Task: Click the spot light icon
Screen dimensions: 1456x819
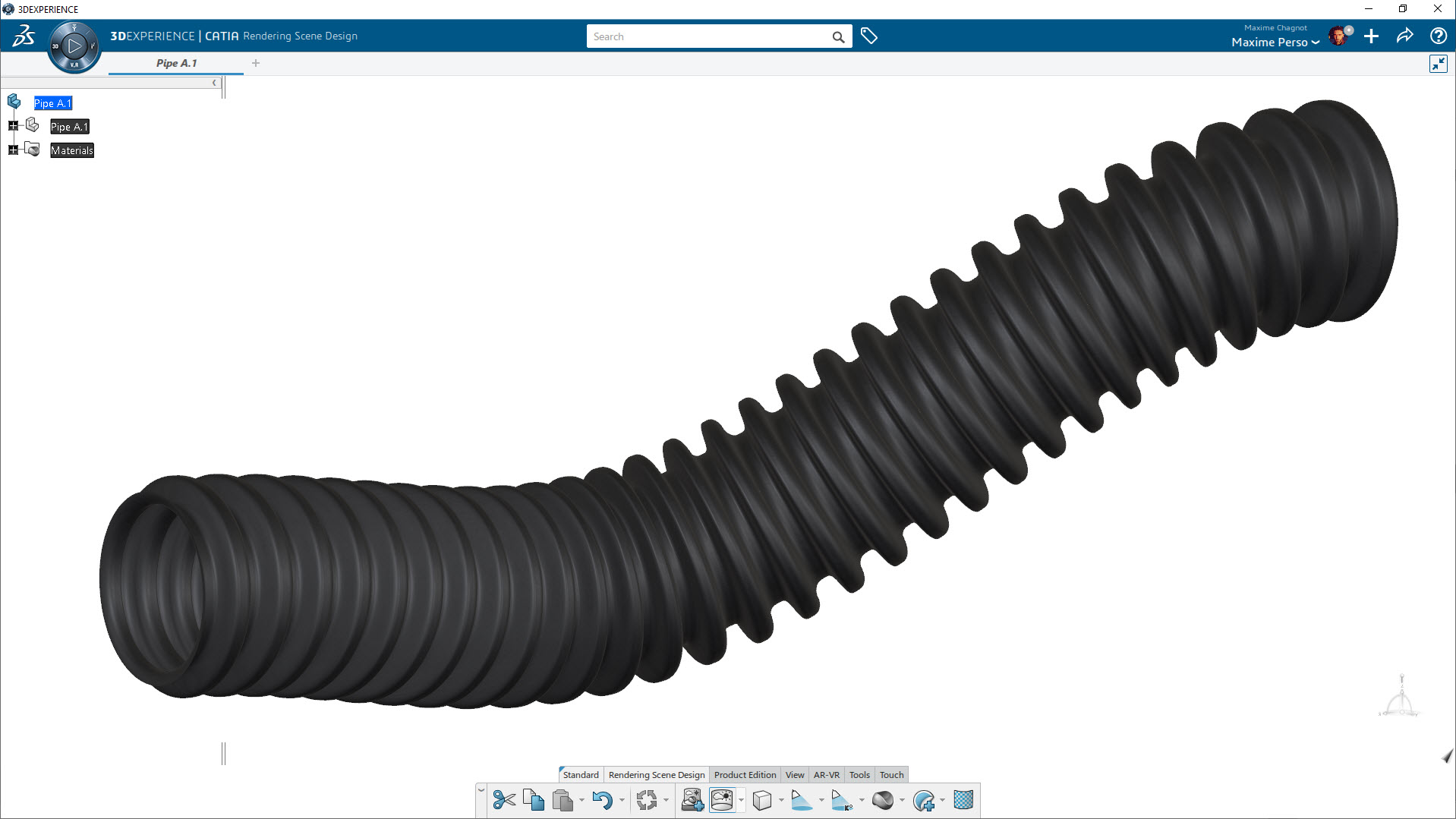Action: [x=802, y=800]
